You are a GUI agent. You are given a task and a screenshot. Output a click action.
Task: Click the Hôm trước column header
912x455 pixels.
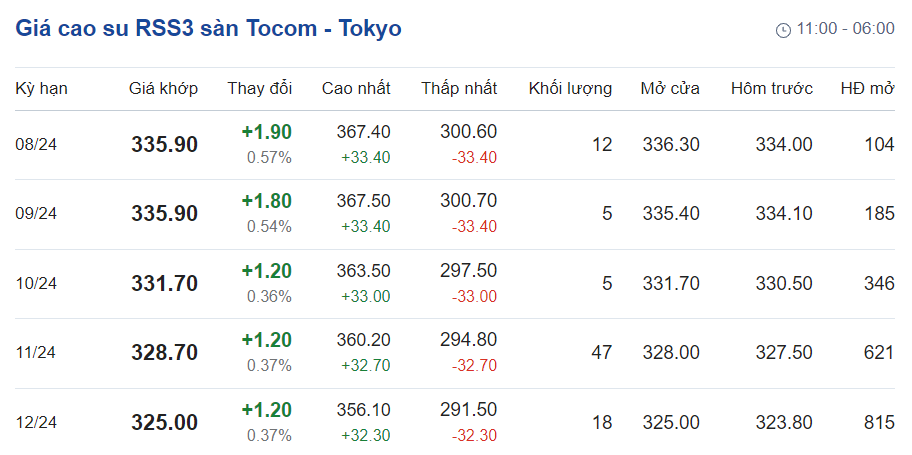click(771, 89)
